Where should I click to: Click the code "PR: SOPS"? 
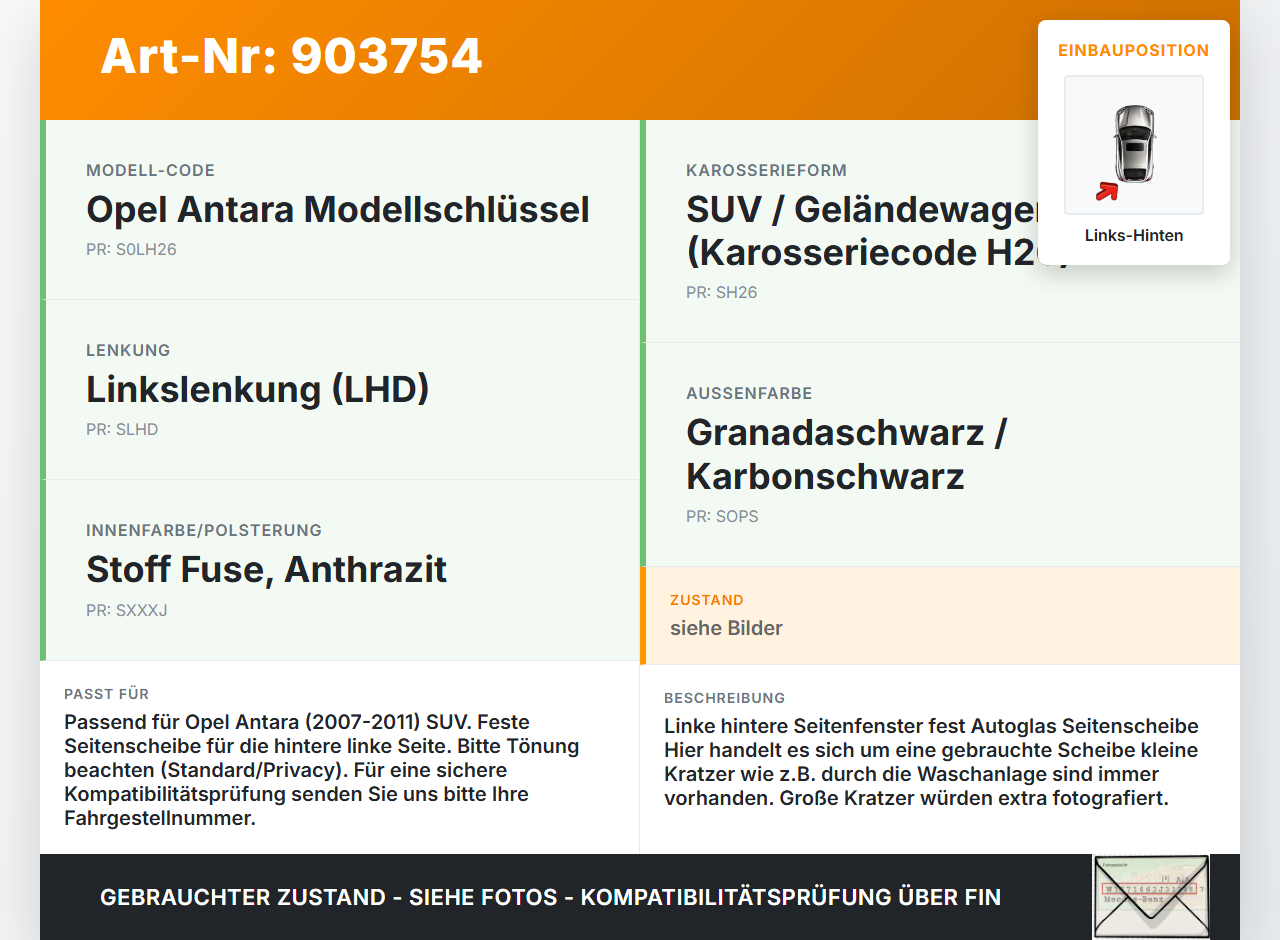[722, 516]
